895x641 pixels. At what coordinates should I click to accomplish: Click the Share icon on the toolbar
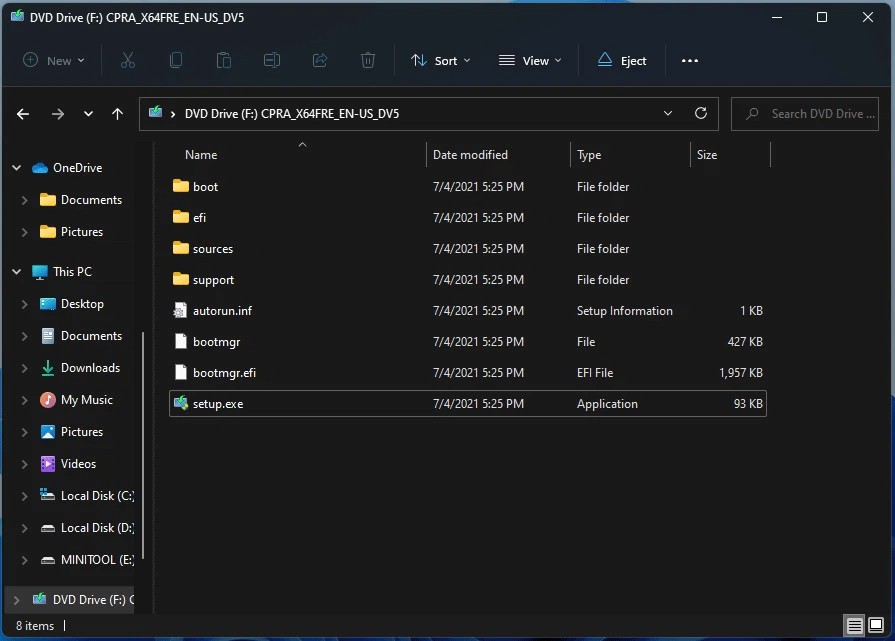tap(319, 60)
